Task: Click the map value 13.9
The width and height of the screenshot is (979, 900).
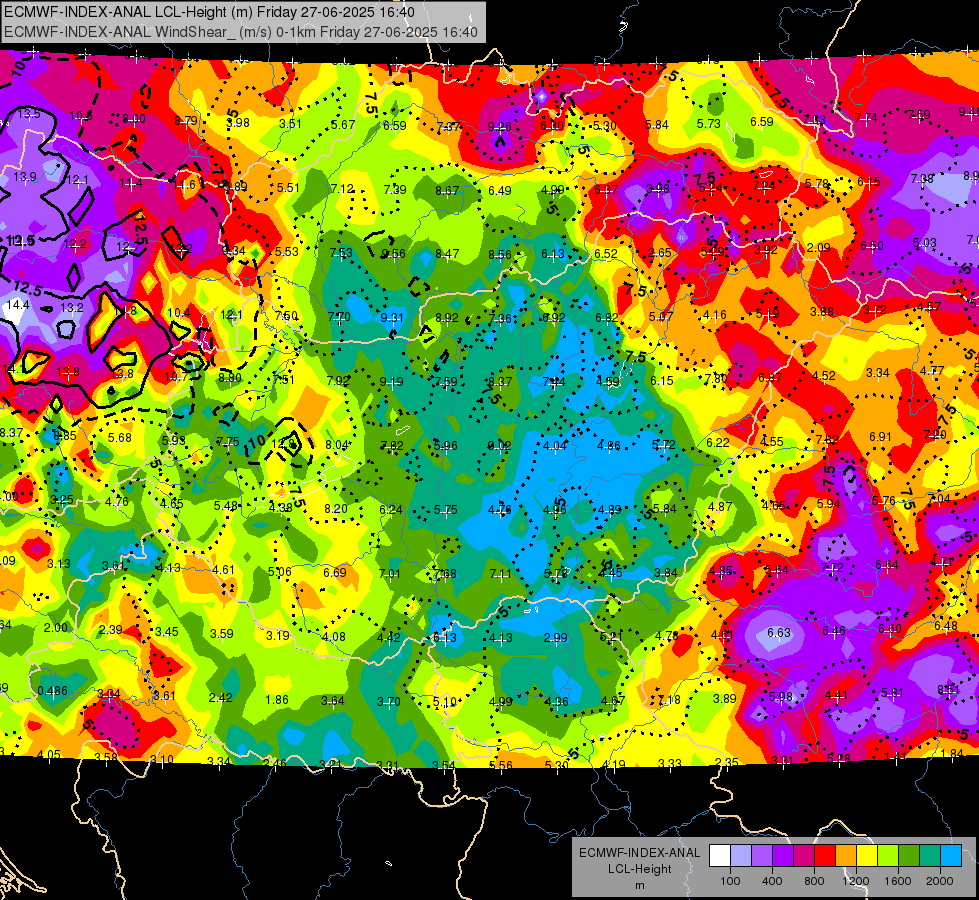Action: (25, 177)
